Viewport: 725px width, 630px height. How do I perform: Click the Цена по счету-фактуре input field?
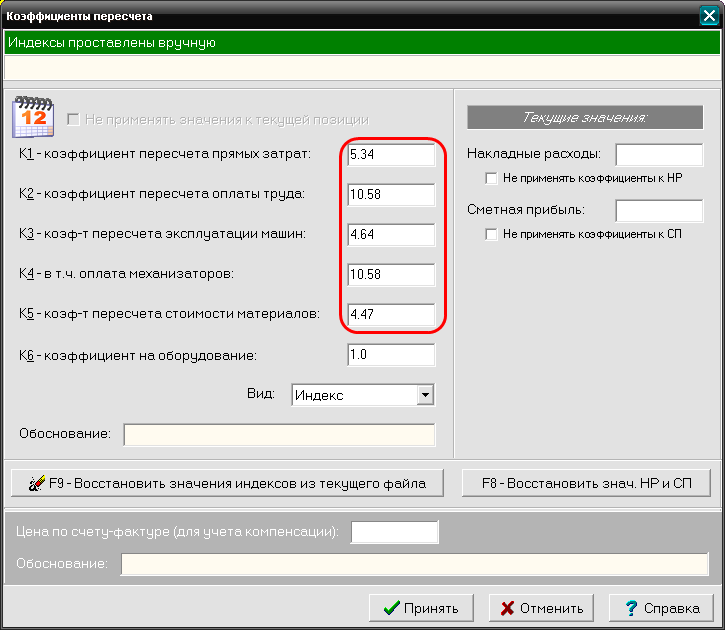[394, 532]
